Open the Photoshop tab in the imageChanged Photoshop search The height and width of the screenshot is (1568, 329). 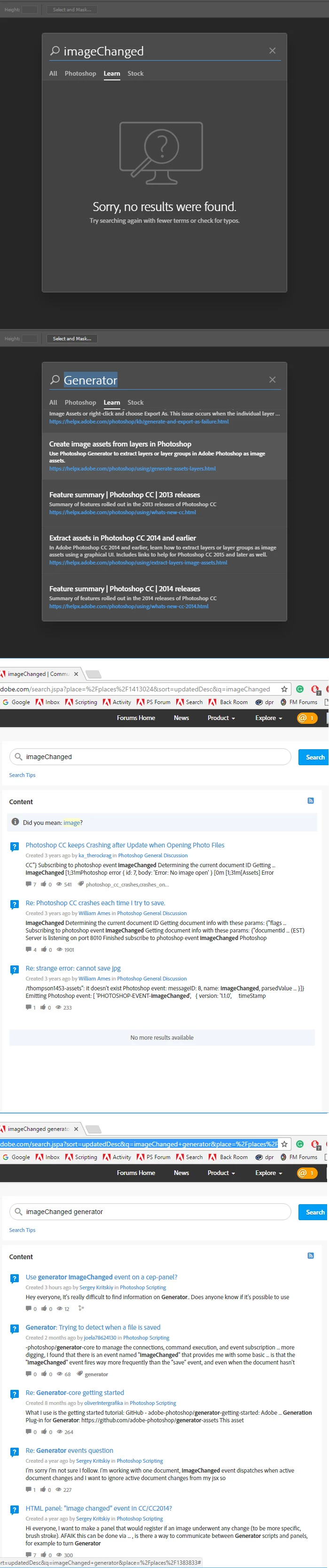point(80,74)
